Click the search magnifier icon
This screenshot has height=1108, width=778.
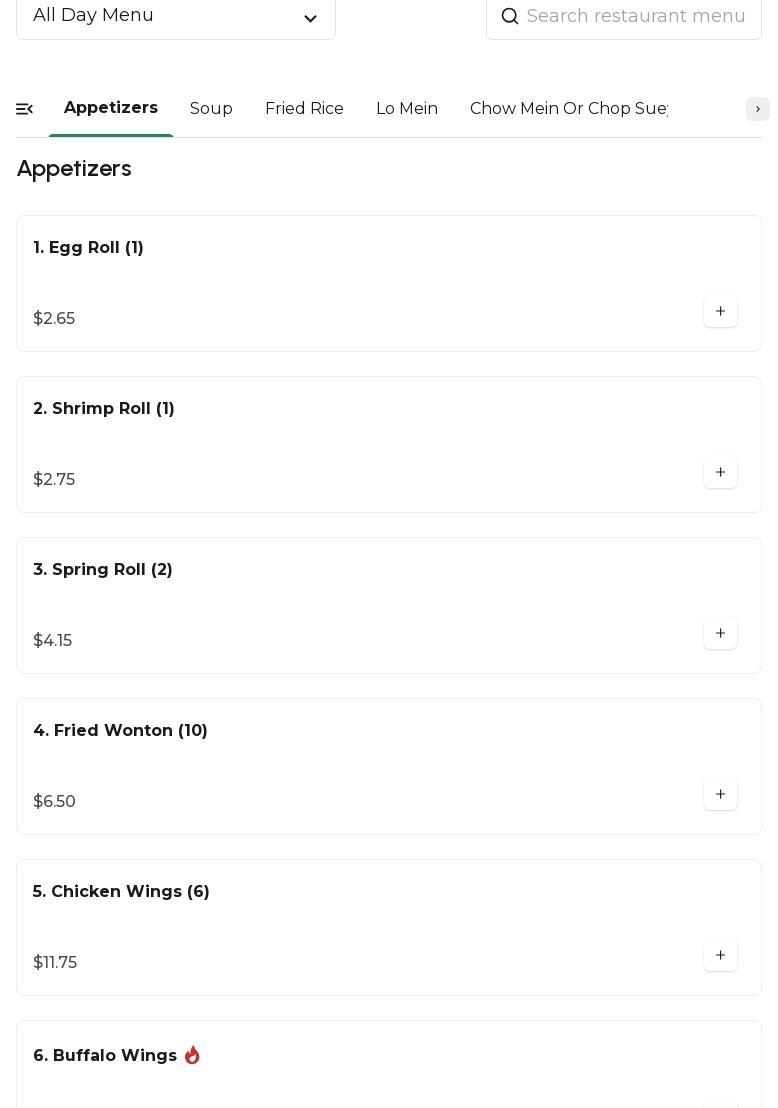(x=510, y=16)
